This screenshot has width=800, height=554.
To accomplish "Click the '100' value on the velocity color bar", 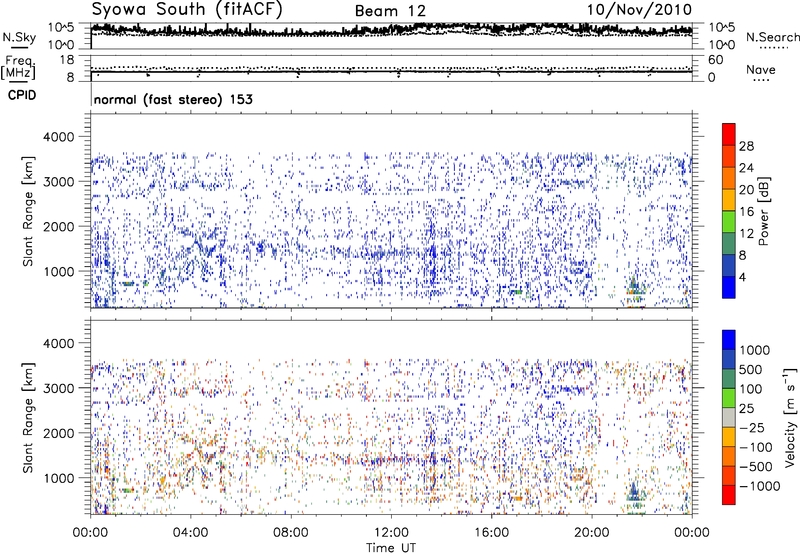I will coord(751,389).
